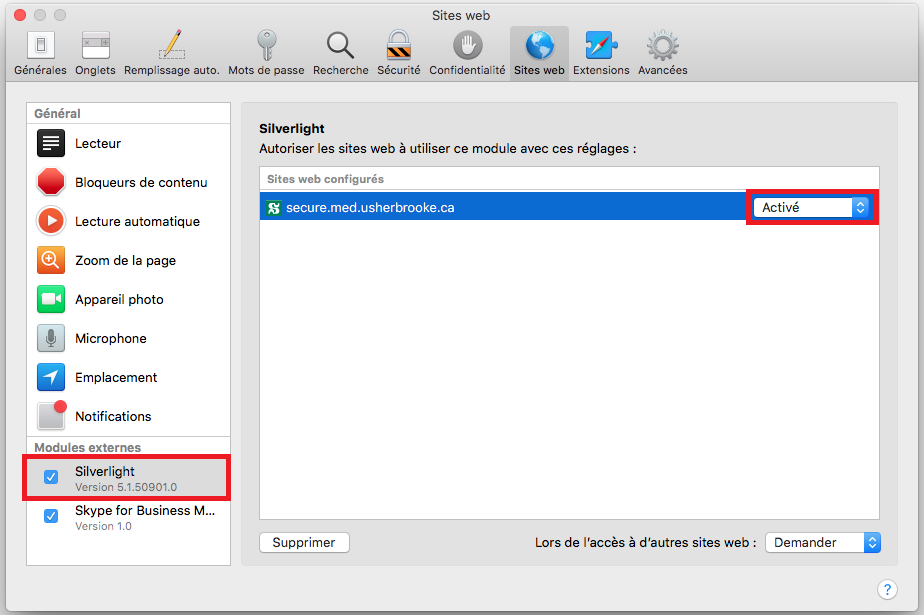Click the Supprimer button

[x=304, y=542]
